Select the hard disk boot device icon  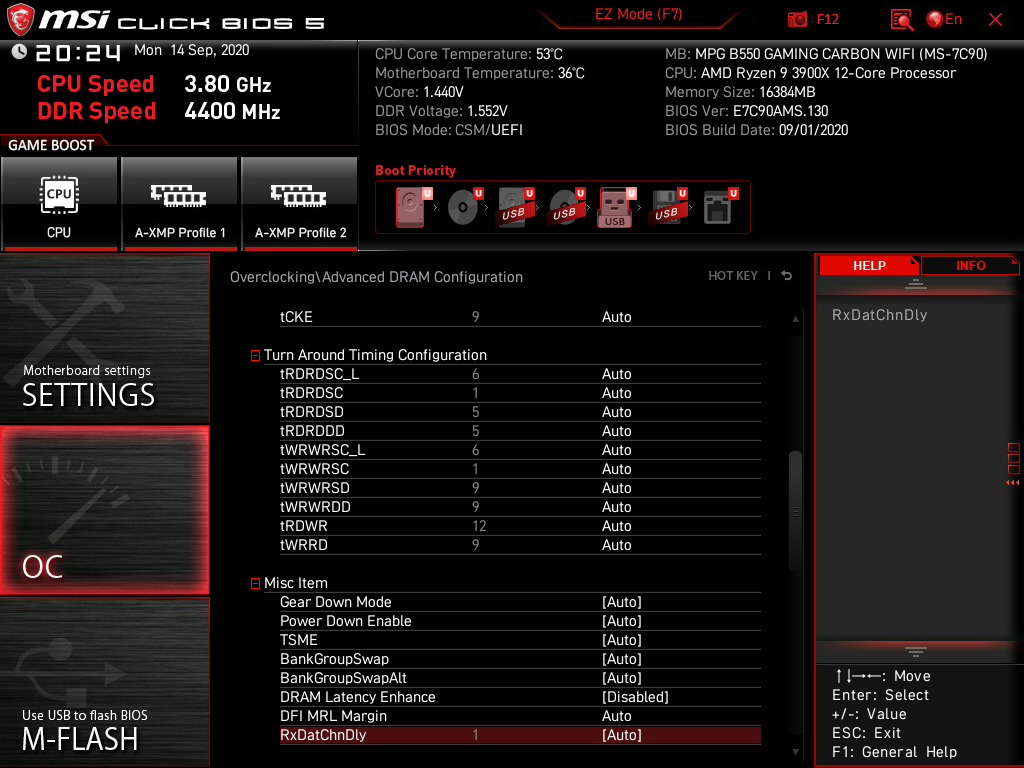[413, 207]
